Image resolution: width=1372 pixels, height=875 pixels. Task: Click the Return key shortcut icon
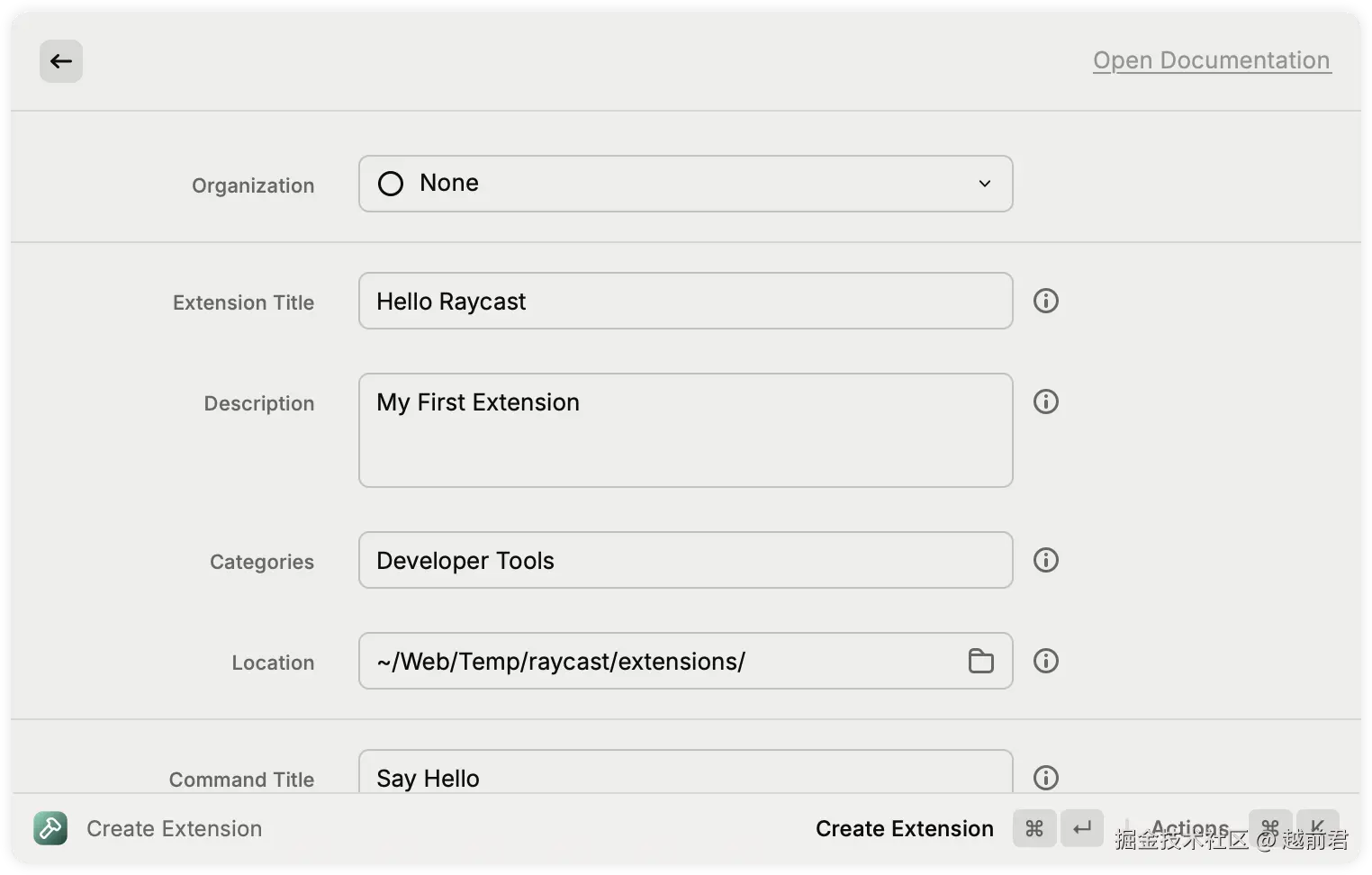pyautogui.click(x=1082, y=828)
